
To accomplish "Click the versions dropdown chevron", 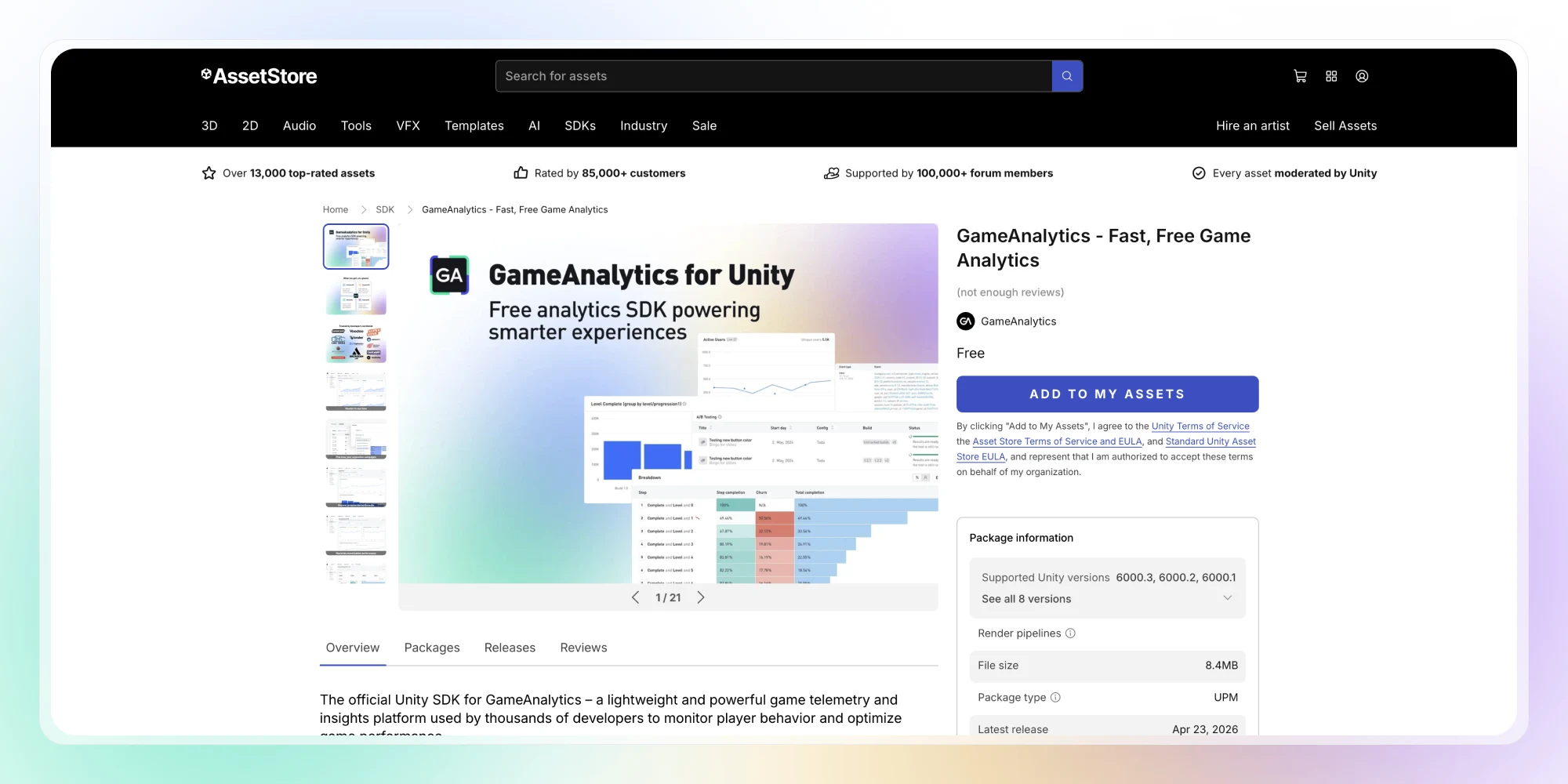I will (1227, 598).
